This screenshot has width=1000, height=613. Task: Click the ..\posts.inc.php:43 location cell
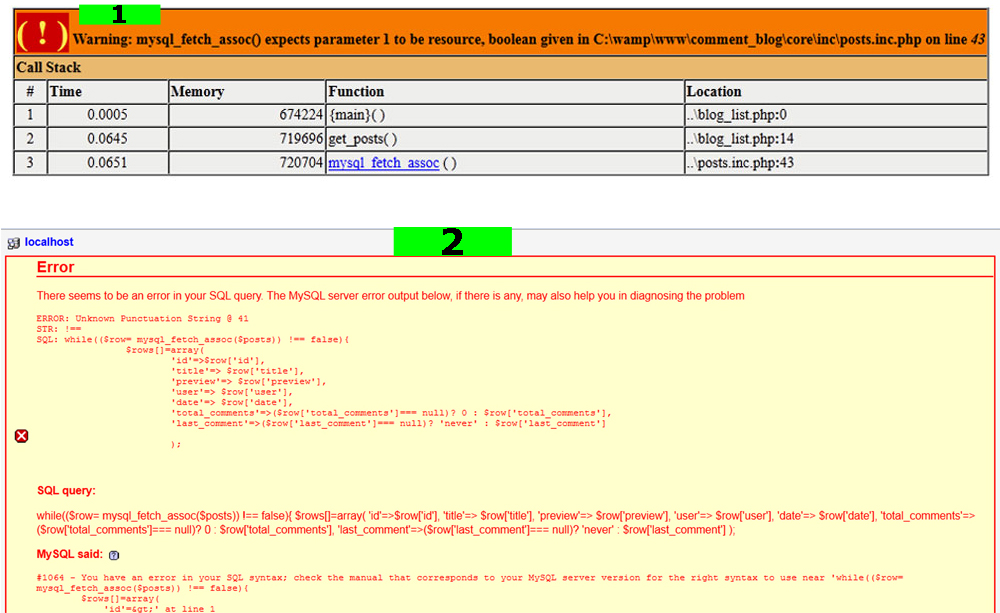tap(740, 163)
